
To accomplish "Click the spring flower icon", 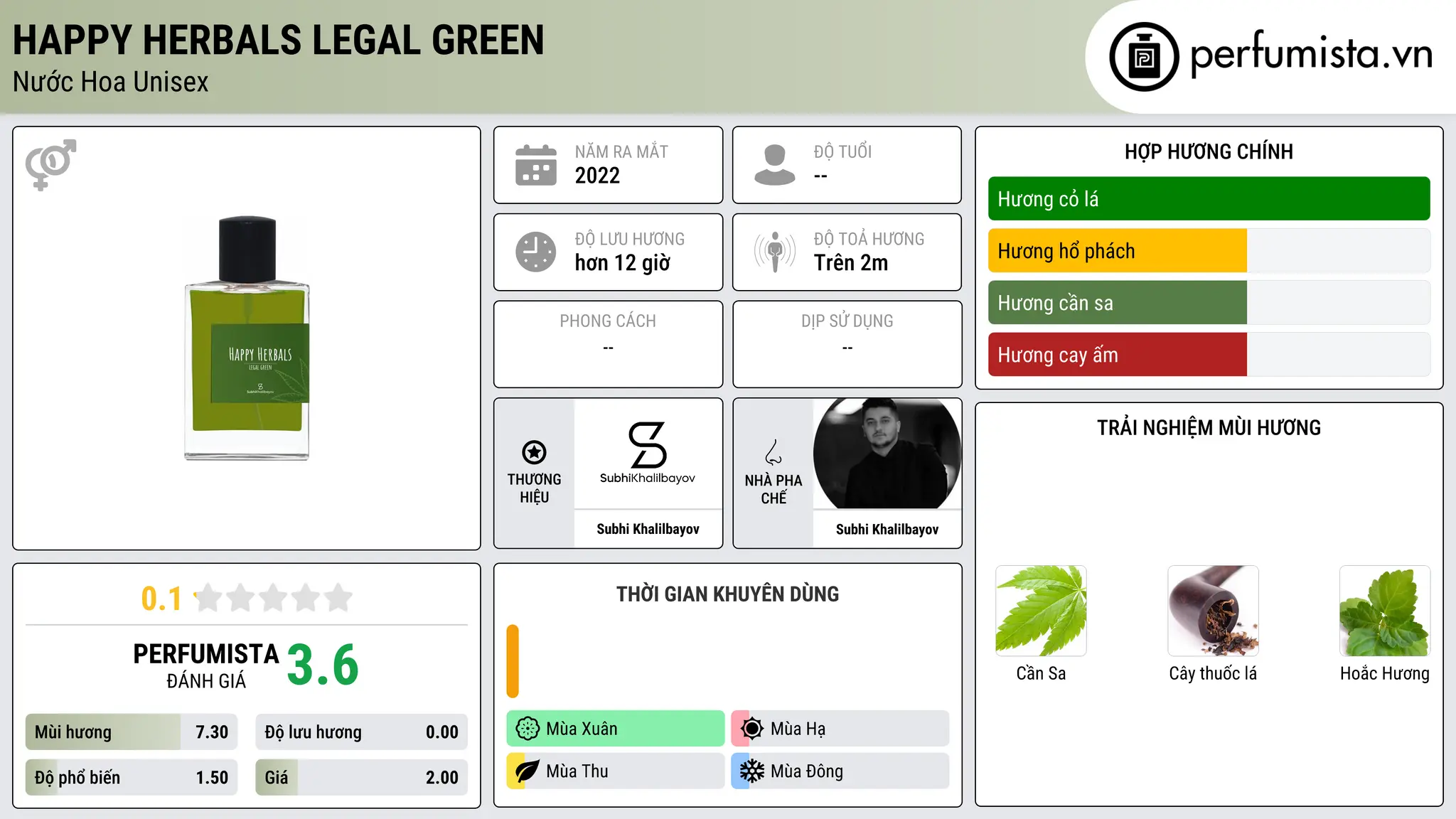I will click(528, 729).
